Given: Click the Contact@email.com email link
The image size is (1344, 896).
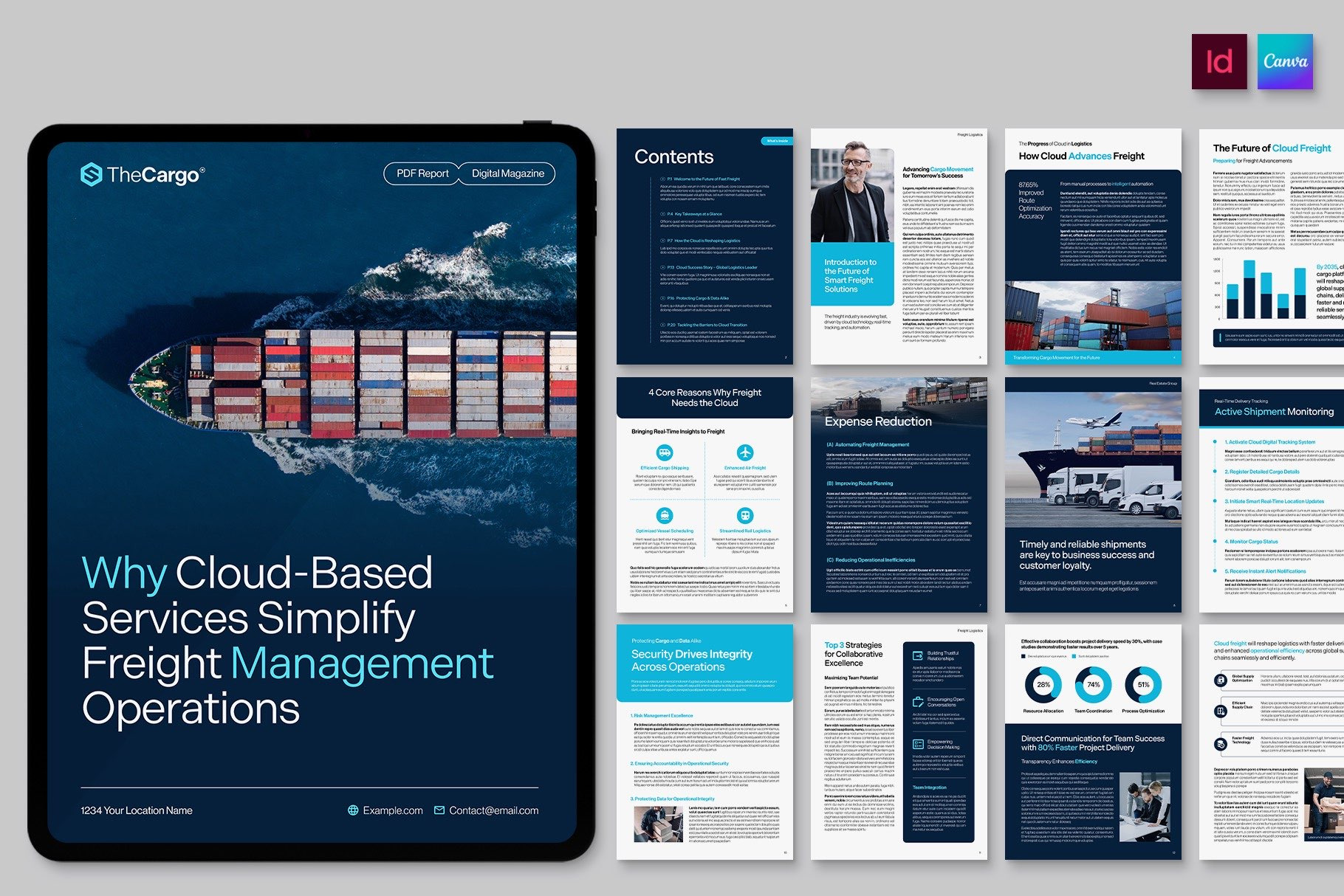Looking at the screenshot, I should (x=493, y=810).
